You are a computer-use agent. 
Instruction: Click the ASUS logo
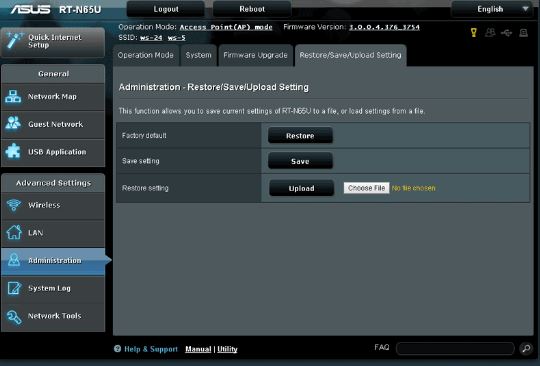click(30, 9)
